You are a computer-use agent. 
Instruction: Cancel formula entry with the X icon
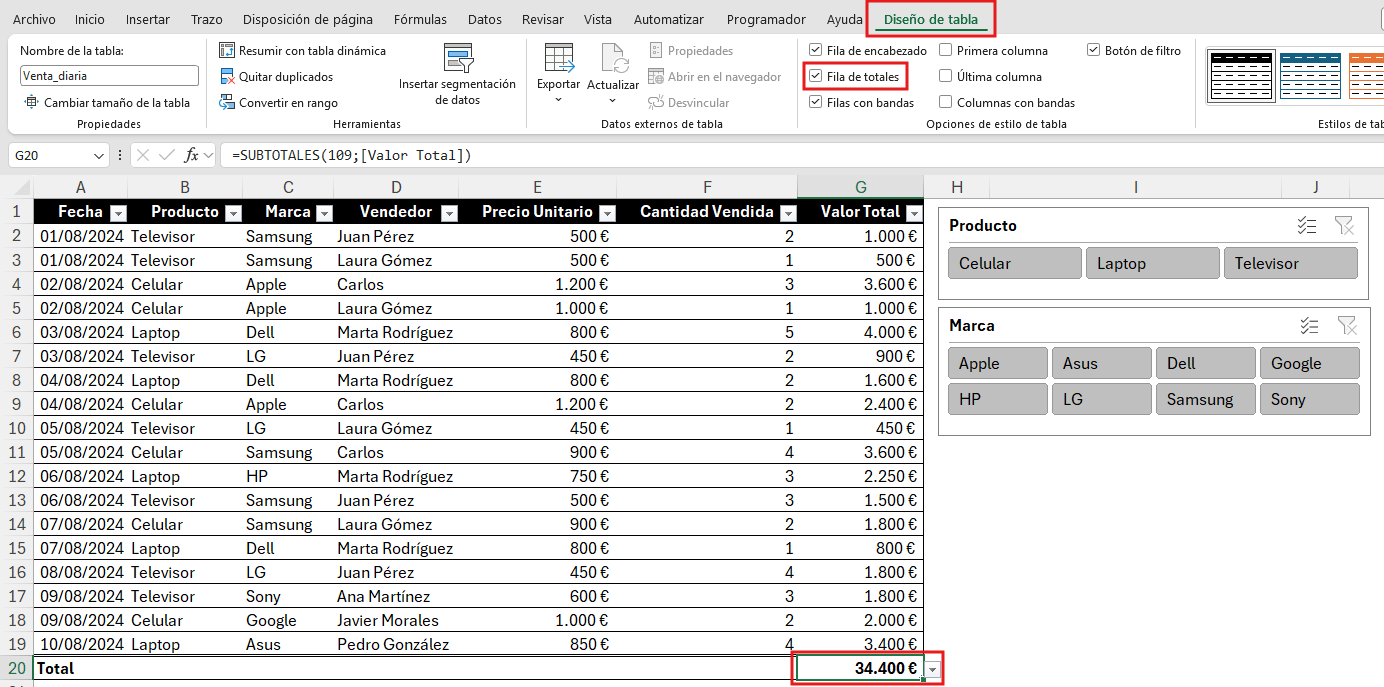click(x=143, y=155)
